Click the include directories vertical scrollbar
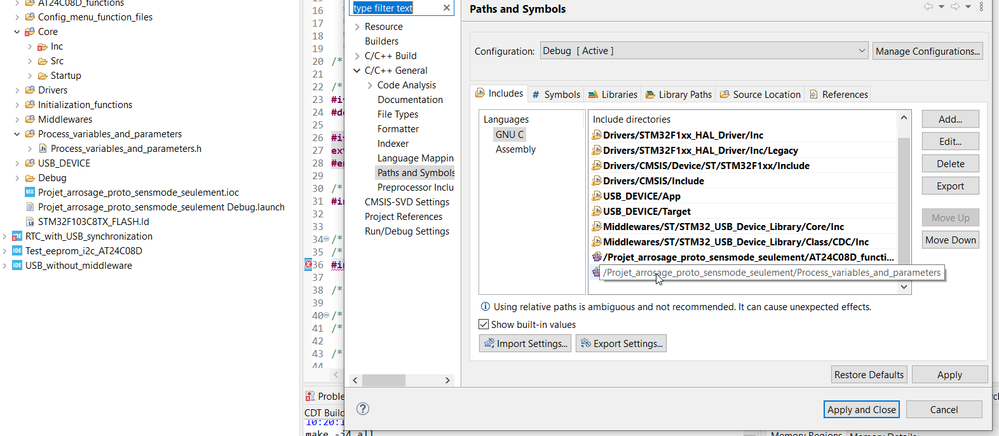 [904, 201]
